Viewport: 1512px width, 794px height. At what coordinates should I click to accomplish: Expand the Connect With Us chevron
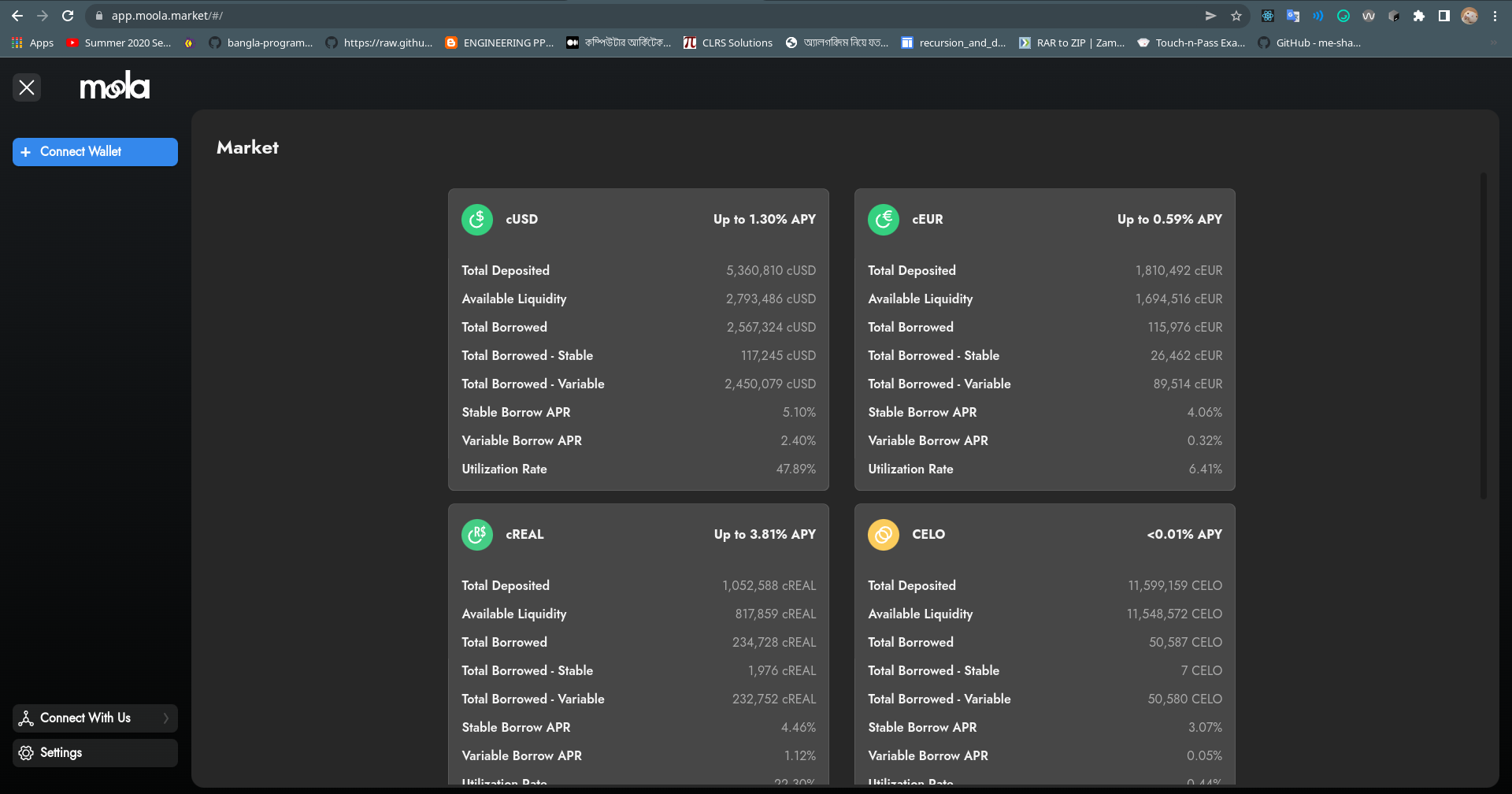click(165, 718)
